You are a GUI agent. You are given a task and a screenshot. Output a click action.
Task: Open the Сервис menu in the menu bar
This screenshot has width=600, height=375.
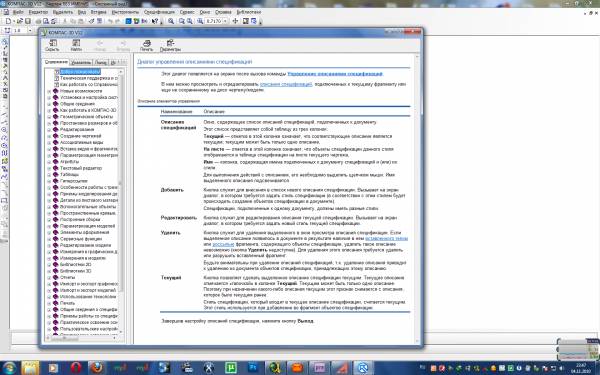[x=187, y=12]
